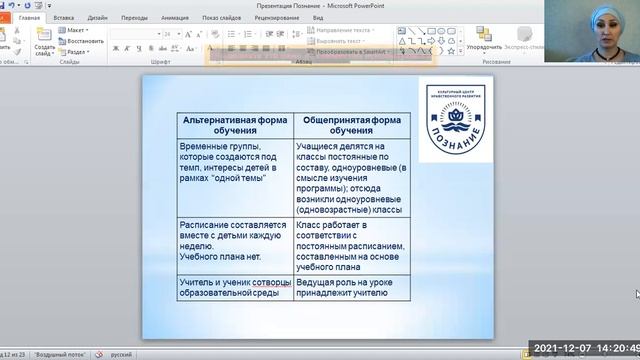Open the Анимация tab
This screenshot has width=640, height=360.
[175, 18]
